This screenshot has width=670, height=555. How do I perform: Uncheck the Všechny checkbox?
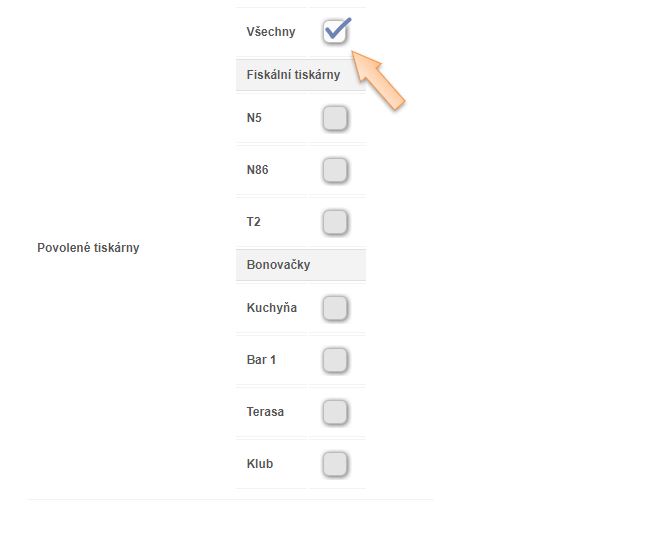click(335, 32)
